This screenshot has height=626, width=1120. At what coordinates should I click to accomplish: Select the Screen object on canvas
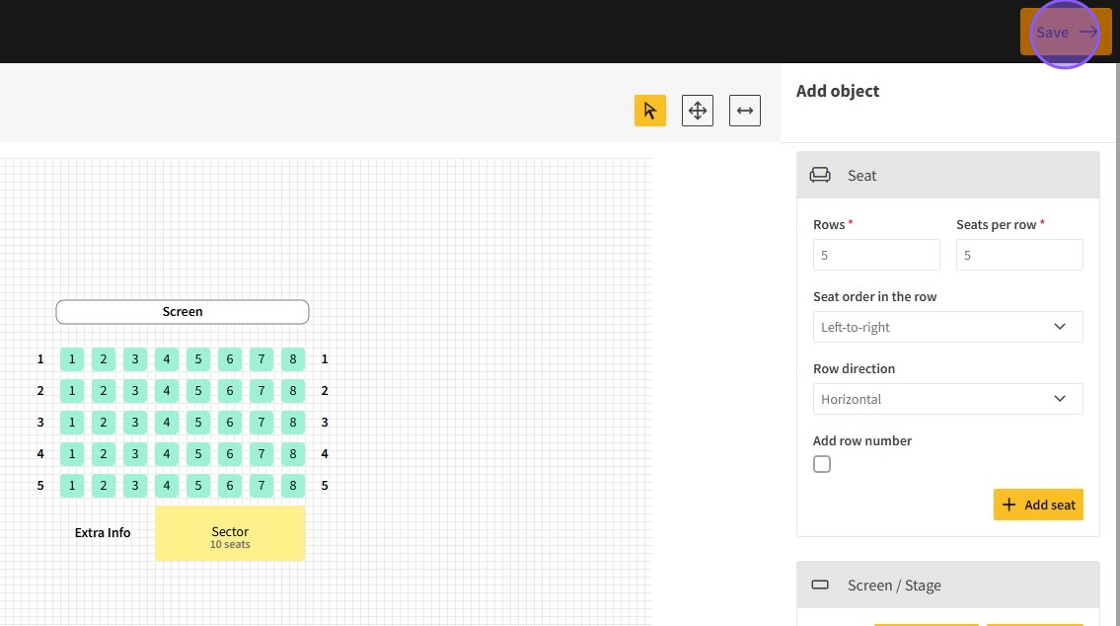[182, 312]
